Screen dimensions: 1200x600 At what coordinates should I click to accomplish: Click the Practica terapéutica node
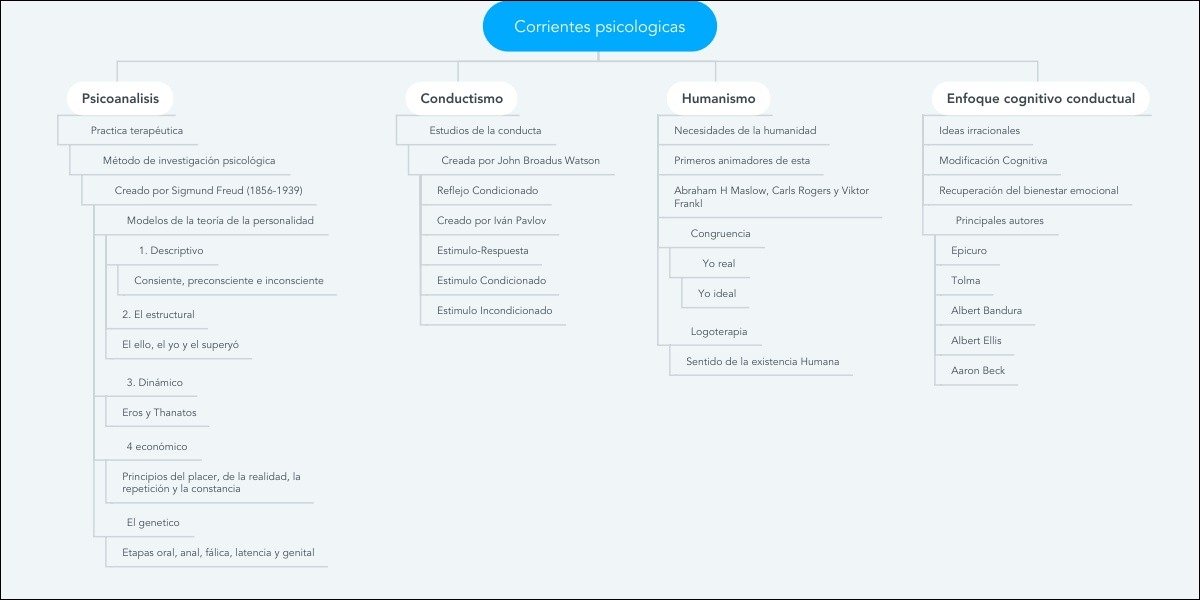pos(137,130)
